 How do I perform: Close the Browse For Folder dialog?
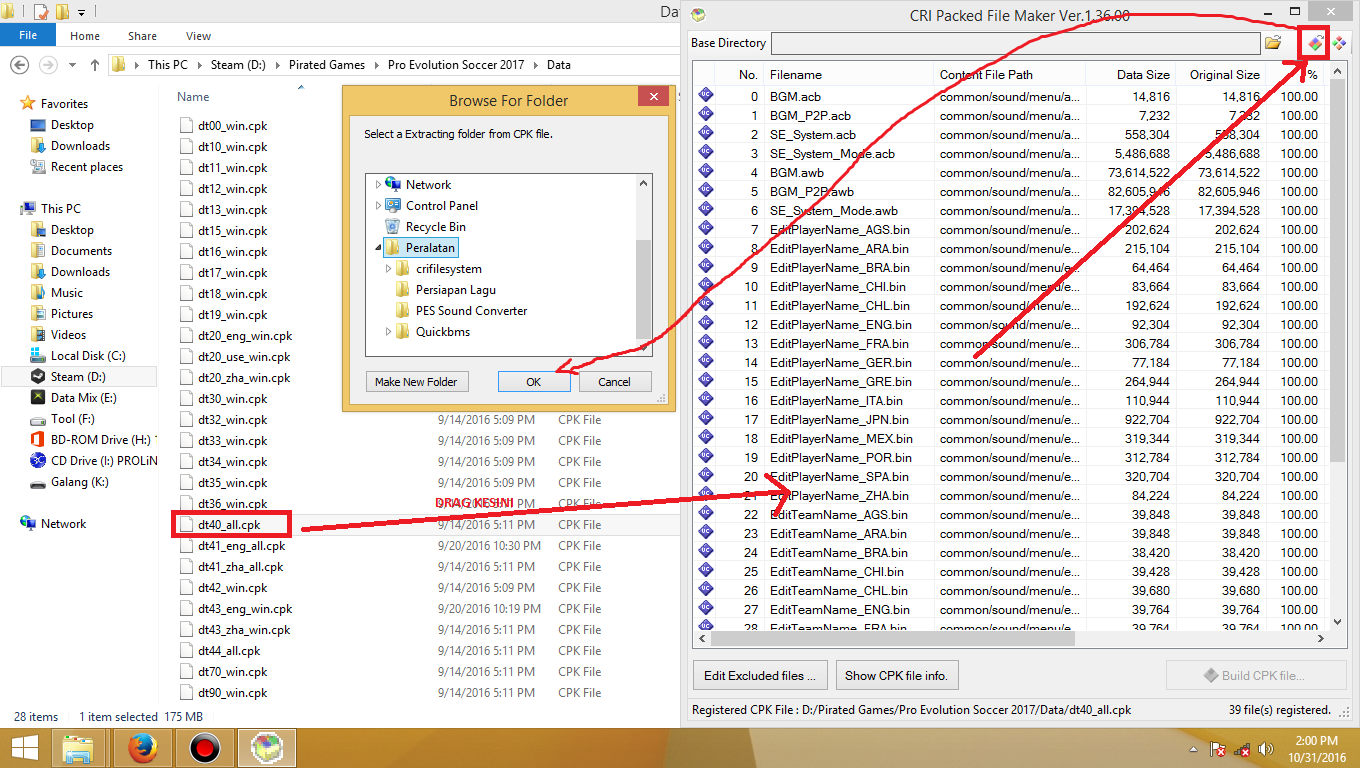pyautogui.click(x=653, y=97)
